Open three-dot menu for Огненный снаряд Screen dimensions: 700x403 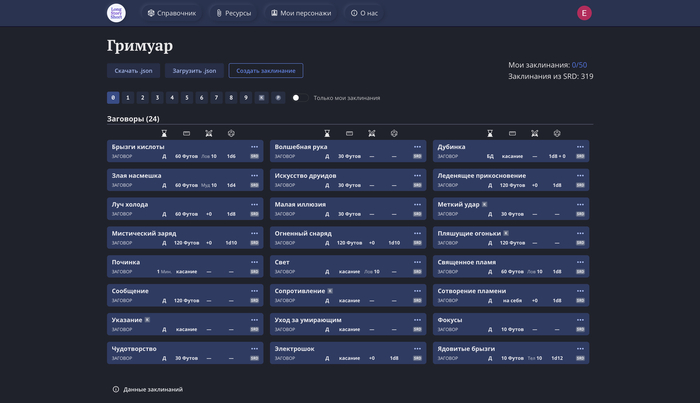417,233
